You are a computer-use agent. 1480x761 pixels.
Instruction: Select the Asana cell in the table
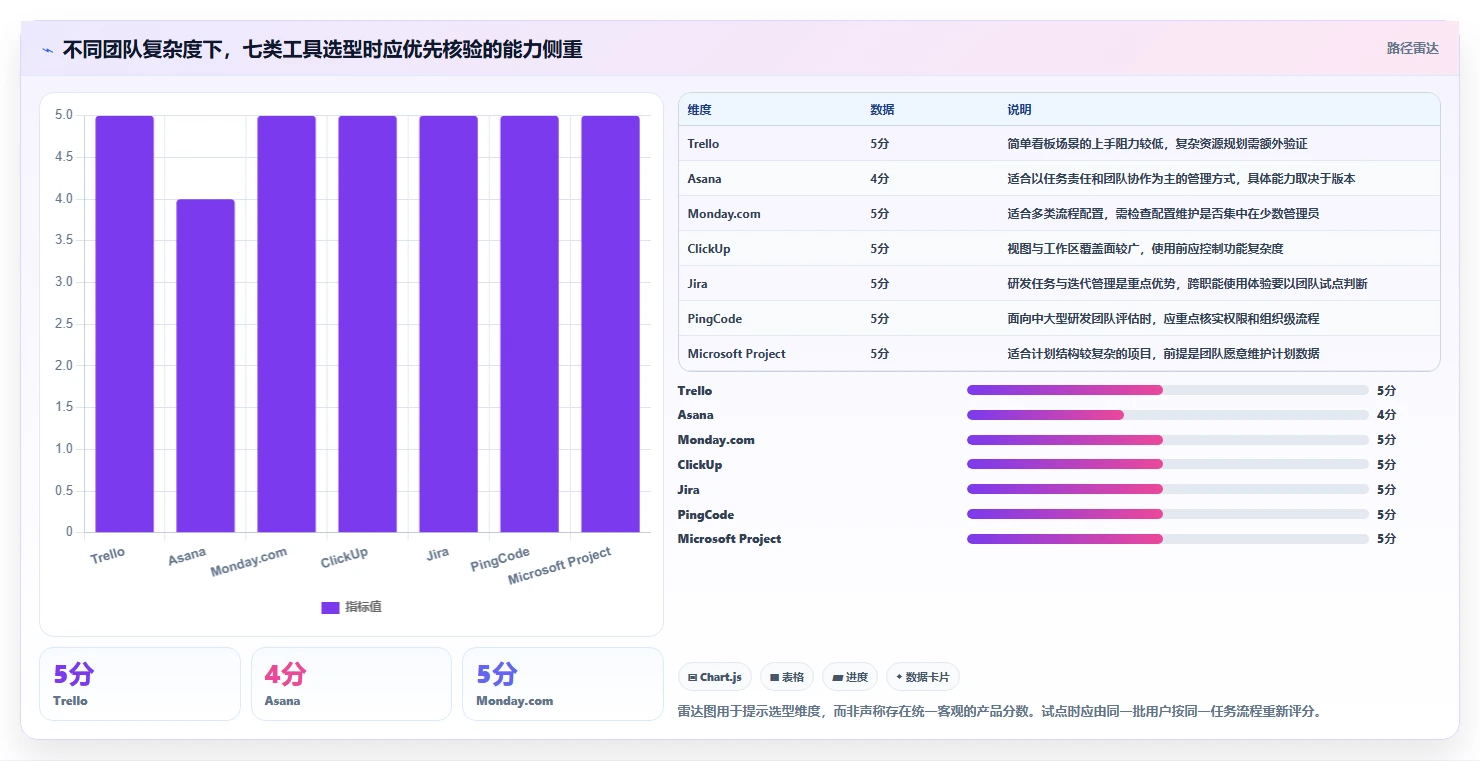(x=704, y=179)
